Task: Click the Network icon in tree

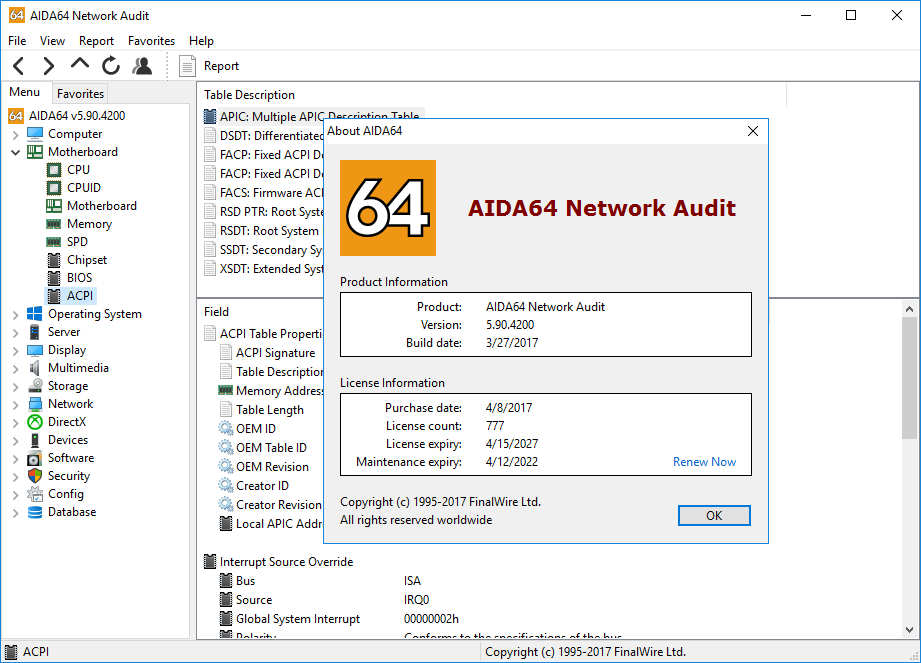Action: tap(35, 404)
